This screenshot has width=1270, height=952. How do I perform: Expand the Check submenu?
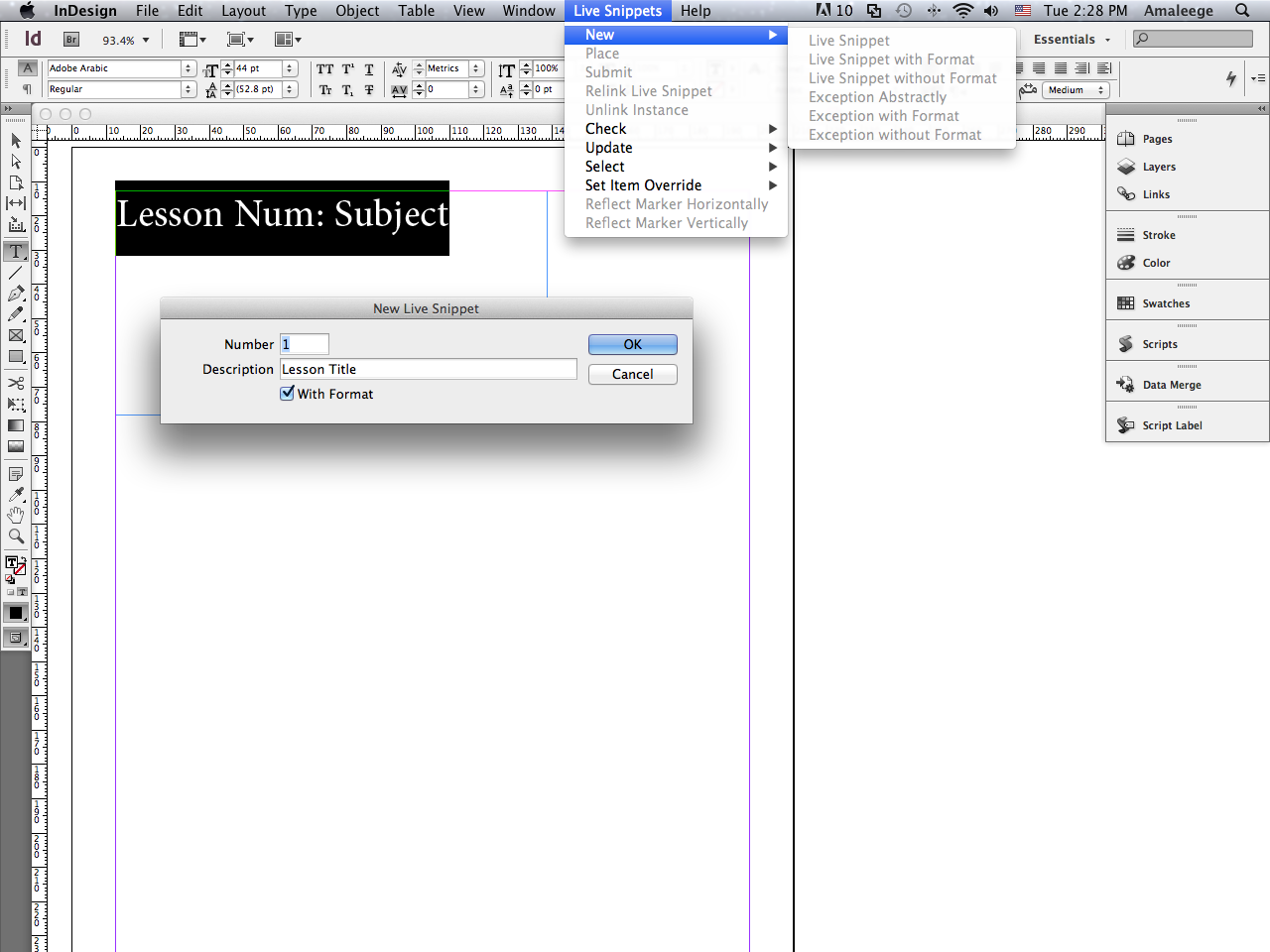click(x=676, y=129)
